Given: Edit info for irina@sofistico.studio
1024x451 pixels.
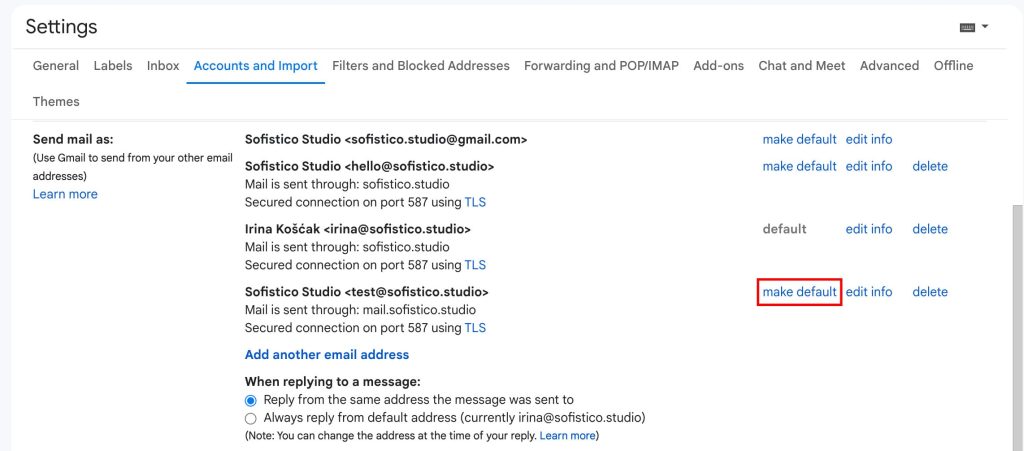Looking at the screenshot, I should click(869, 229).
